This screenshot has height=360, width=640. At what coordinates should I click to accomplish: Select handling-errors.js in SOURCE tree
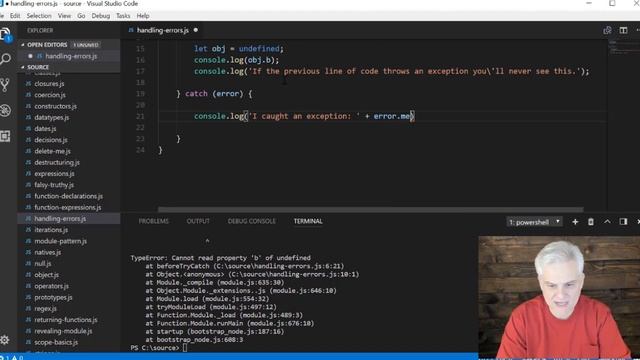[69, 218]
